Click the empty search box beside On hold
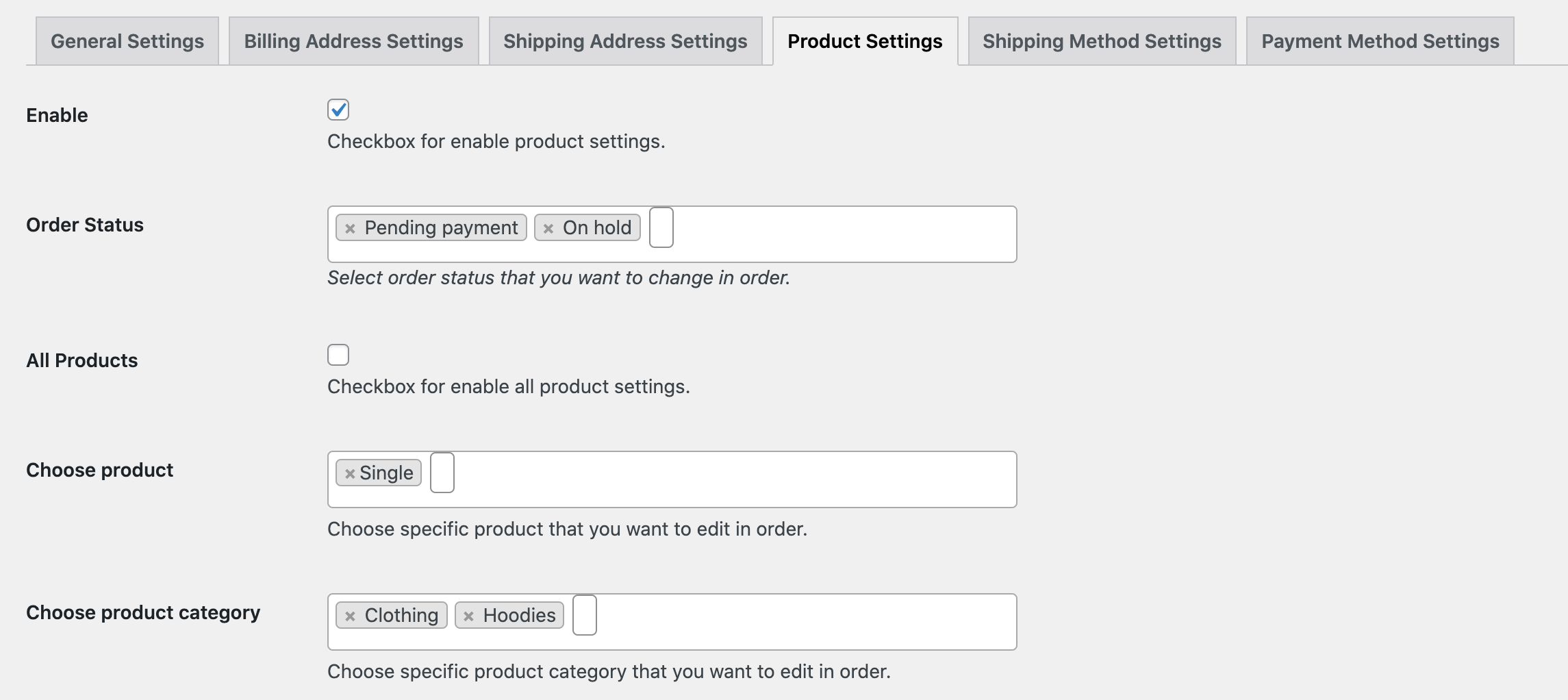The image size is (1568, 700). pyautogui.click(x=661, y=227)
